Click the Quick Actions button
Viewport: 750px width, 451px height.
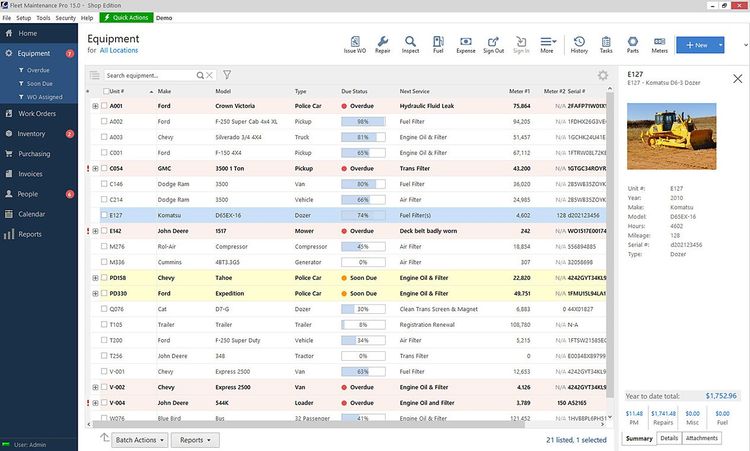[x=126, y=18]
